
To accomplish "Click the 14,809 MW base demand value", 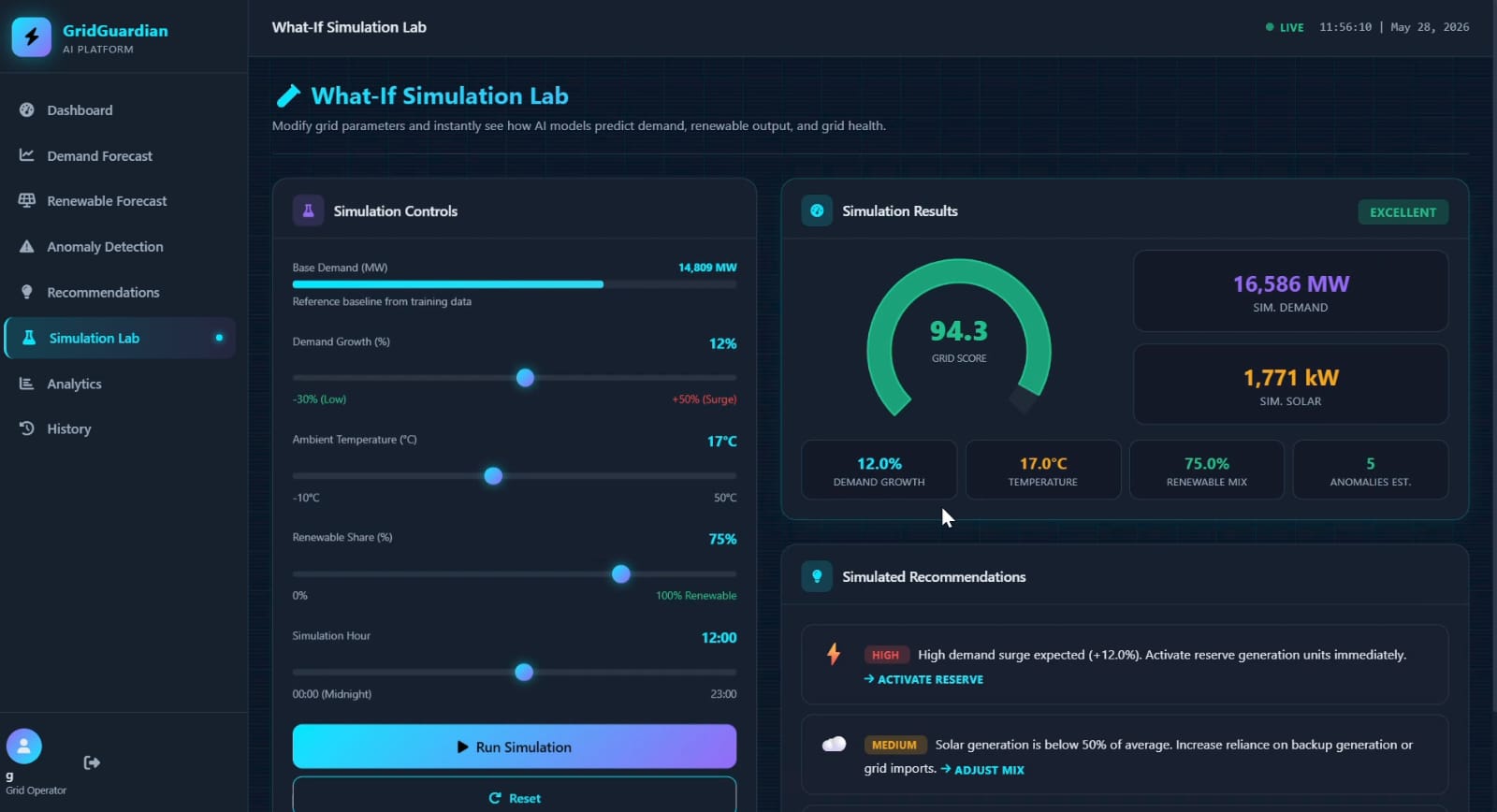I will (x=707, y=268).
